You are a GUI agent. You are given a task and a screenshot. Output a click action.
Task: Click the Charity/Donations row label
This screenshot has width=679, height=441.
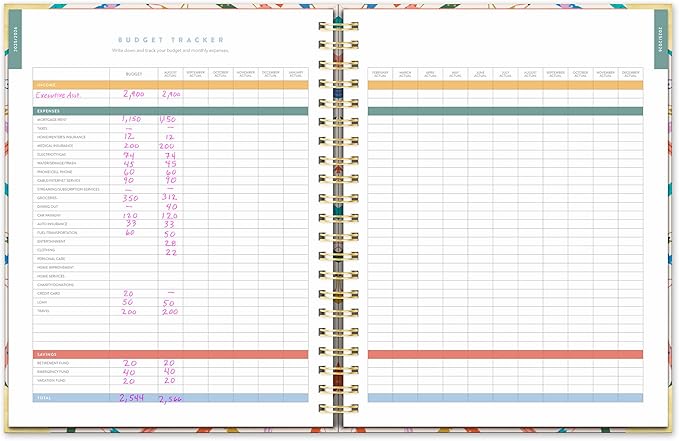(x=55, y=285)
